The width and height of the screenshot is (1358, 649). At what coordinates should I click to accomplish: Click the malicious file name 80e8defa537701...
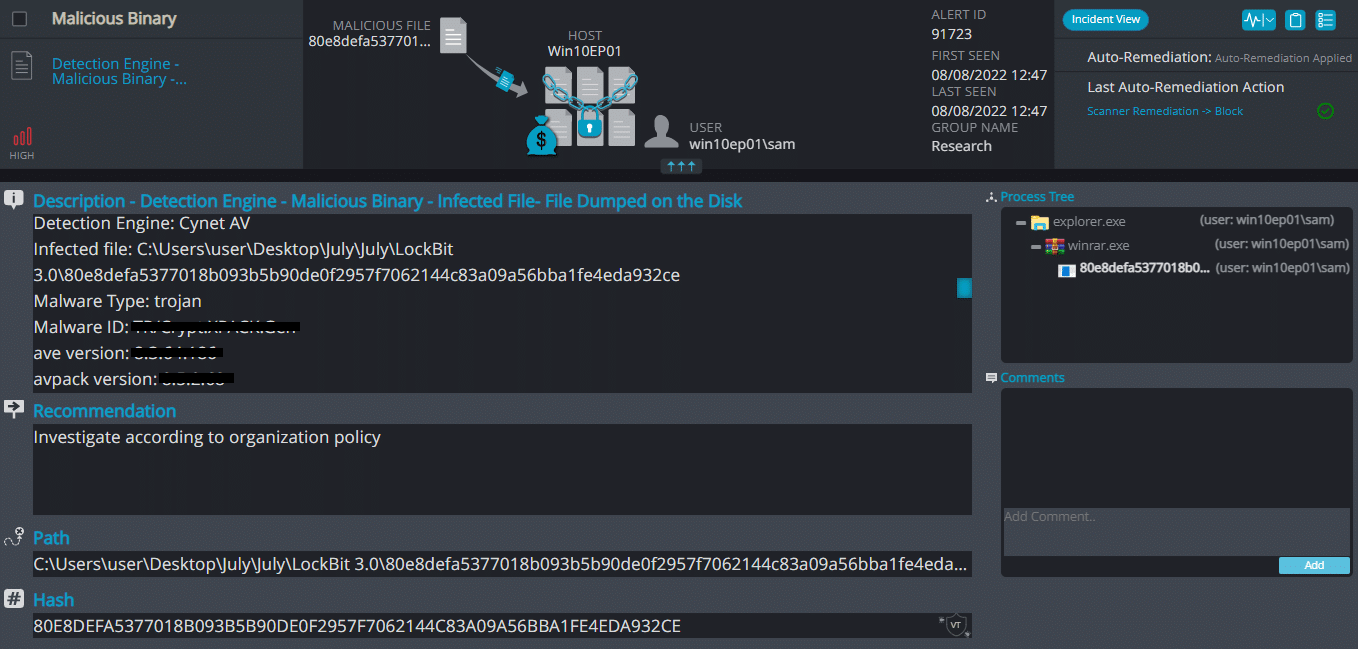point(370,41)
